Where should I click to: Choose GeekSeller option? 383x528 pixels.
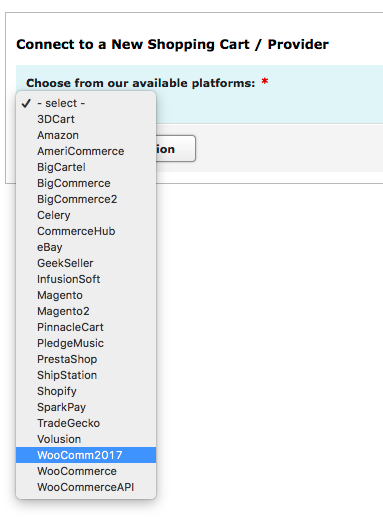click(86, 263)
